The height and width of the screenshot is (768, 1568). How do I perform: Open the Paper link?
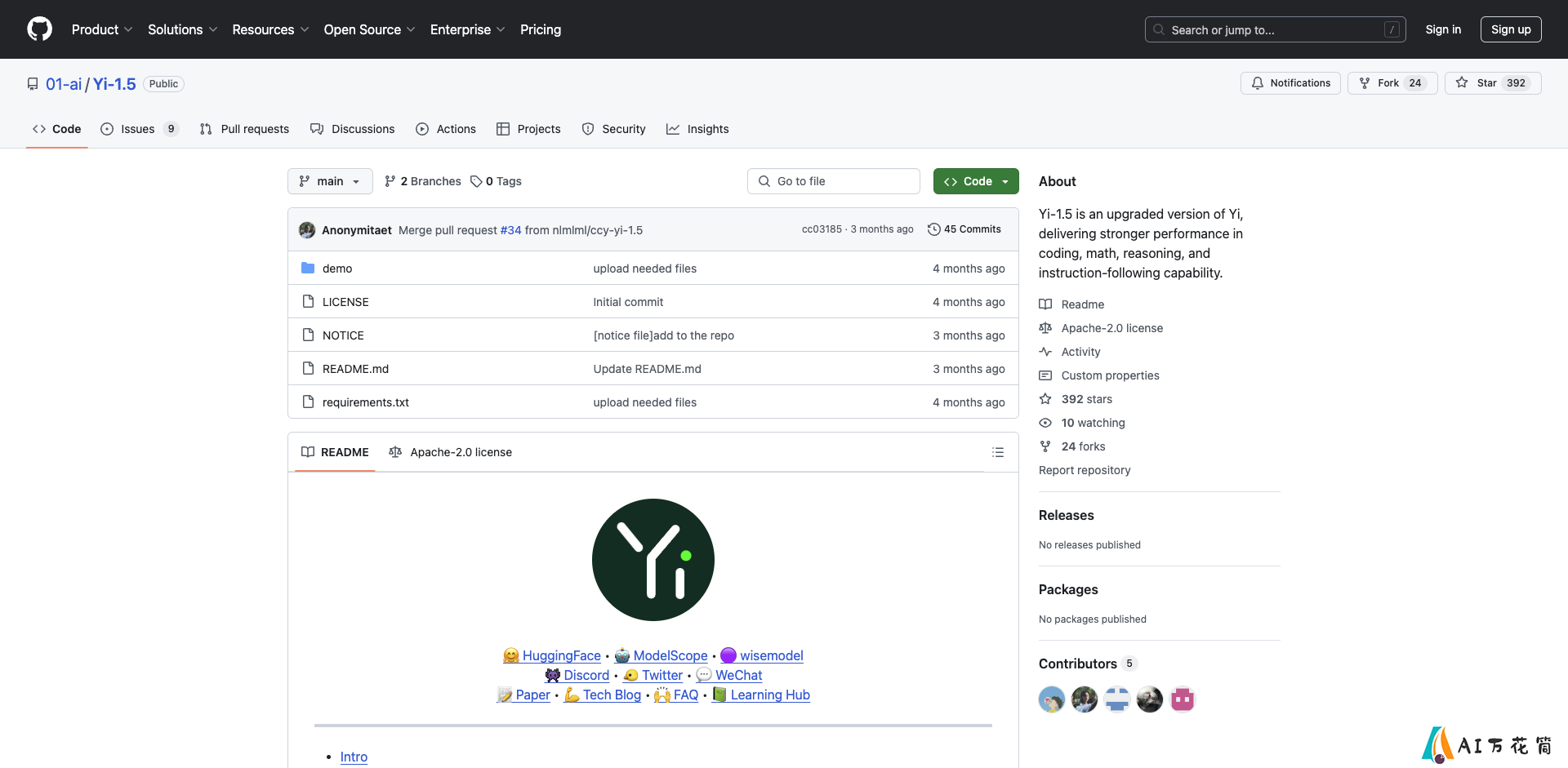523,695
